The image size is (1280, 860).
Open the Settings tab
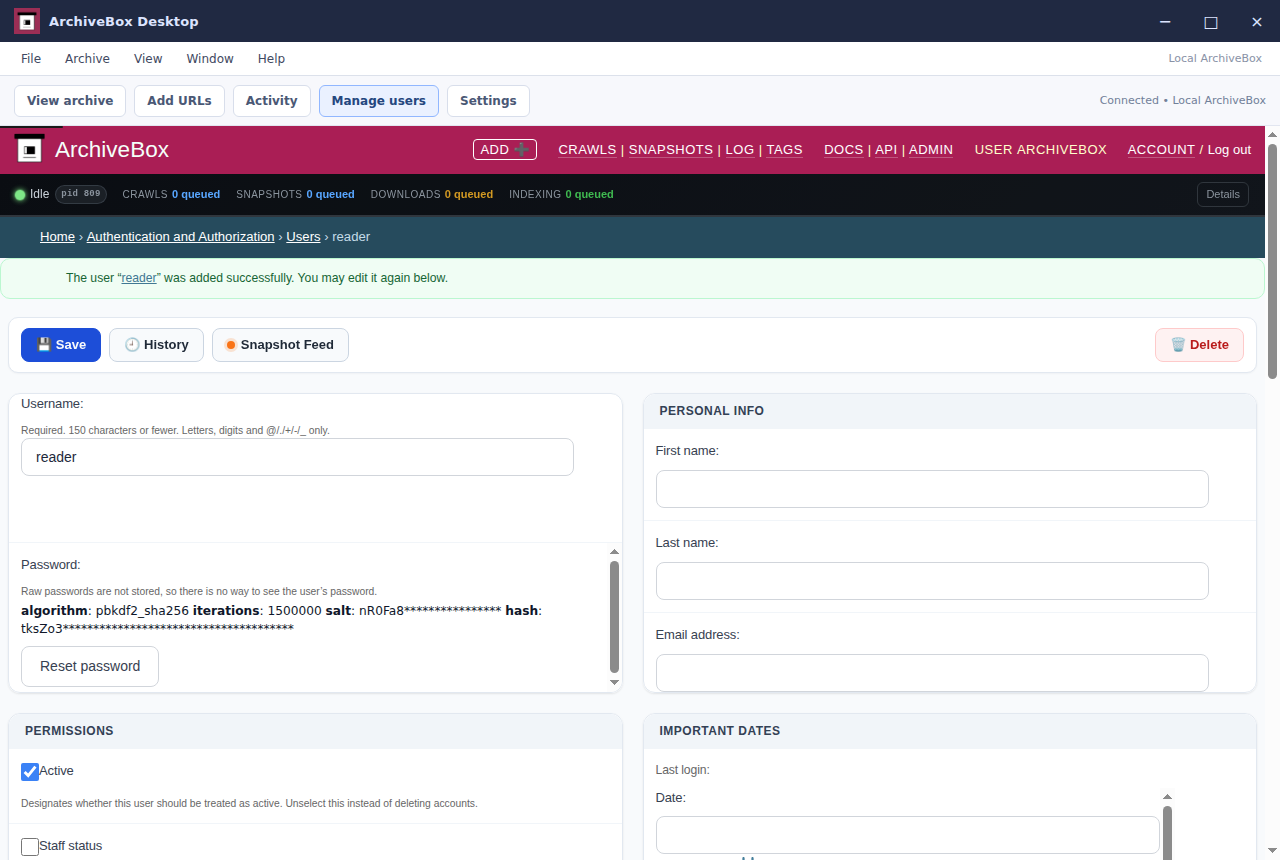[x=488, y=101]
